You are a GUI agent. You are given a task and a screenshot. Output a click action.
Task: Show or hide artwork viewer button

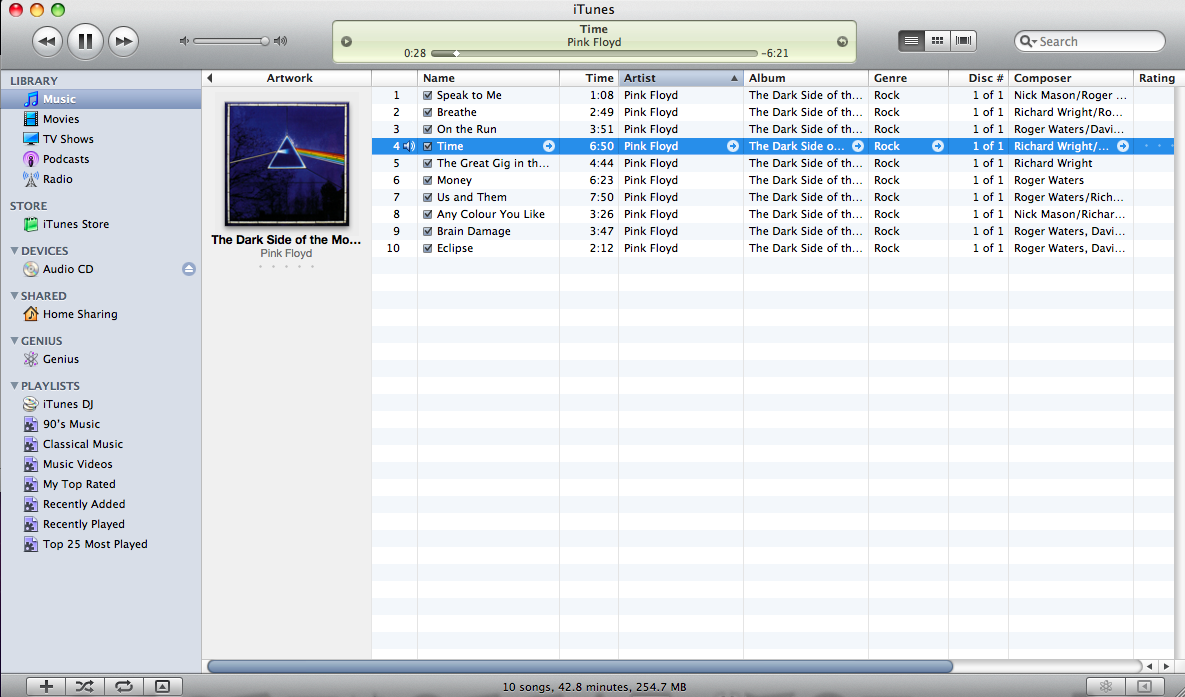pyautogui.click(x=162, y=686)
